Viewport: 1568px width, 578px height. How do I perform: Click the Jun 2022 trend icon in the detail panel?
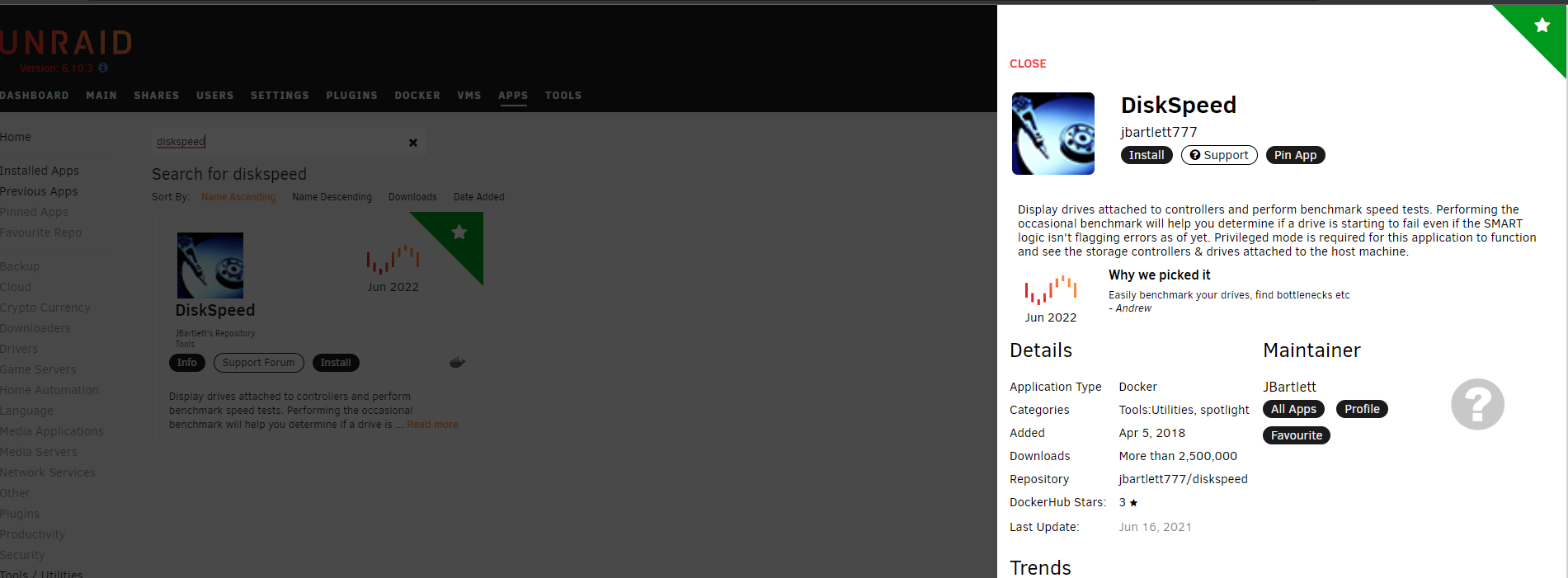click(1051, 289)
